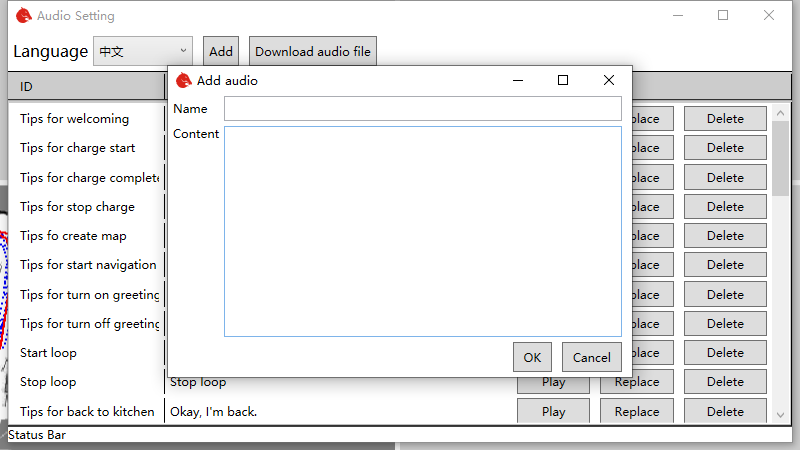
Task: Delete the Tips for welcoming entry
Action: click(x=725, y=118)
